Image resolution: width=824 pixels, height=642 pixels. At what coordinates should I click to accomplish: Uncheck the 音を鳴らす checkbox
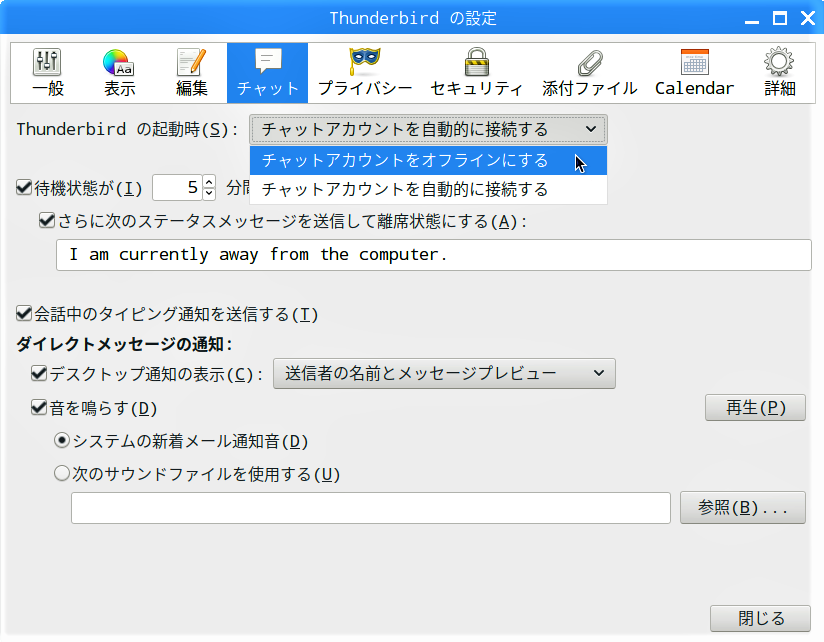[x=39, y=407]
